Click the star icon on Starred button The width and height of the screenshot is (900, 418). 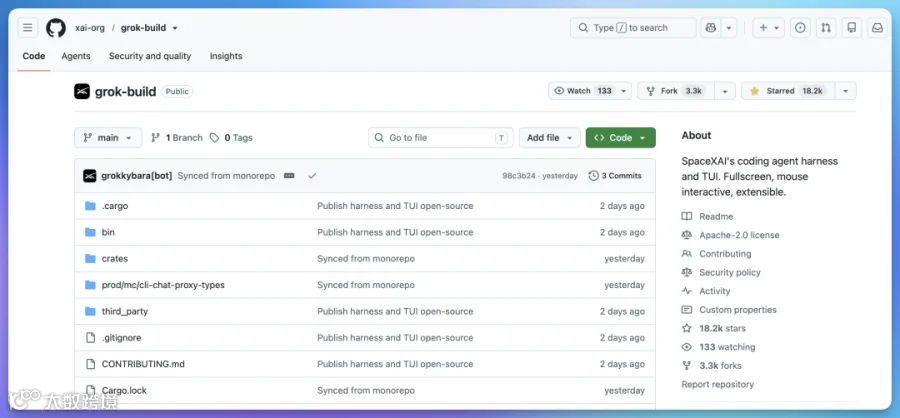(754, 91)
